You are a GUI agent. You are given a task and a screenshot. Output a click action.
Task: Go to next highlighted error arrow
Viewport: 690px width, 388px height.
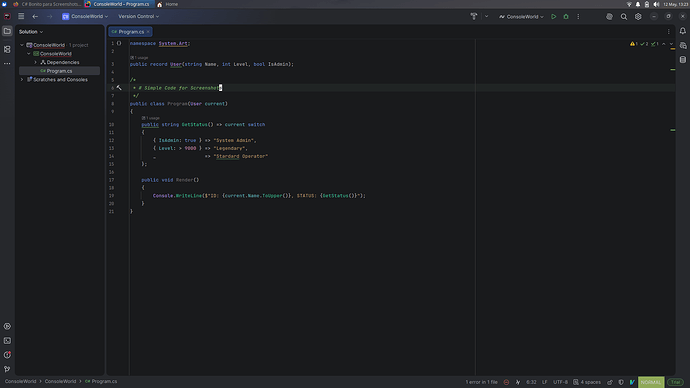pyautogui.click(x=671, y=44)
